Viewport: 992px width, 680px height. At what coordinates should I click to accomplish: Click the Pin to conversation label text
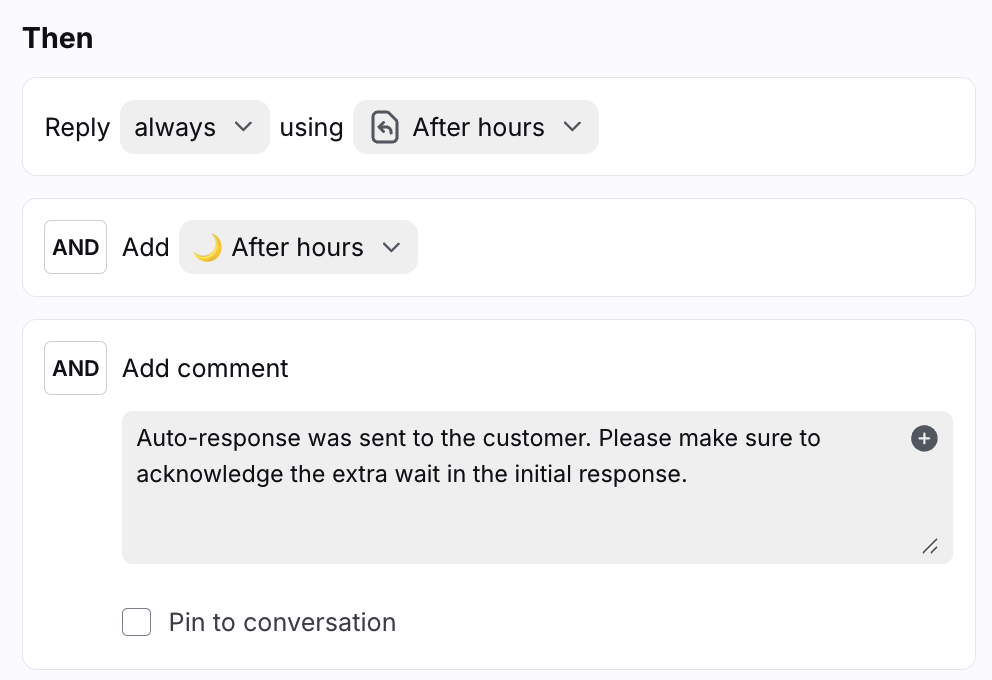[282, 622]
